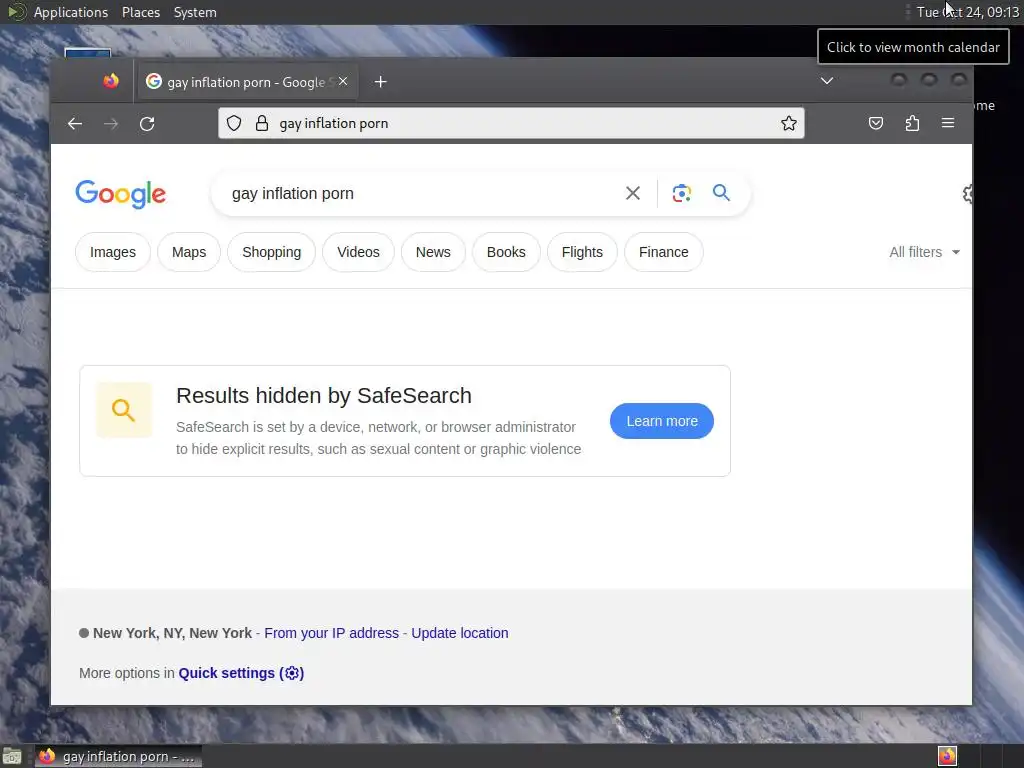Click the Firefox view icon in tab bar

tap(111, 81)
